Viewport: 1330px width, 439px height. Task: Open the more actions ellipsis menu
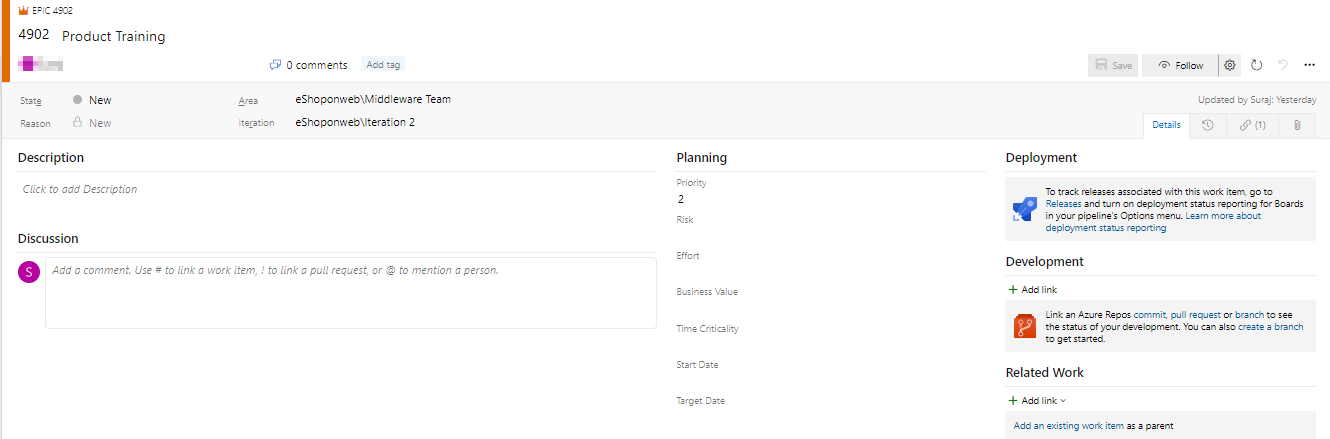tap(1310, 65)
